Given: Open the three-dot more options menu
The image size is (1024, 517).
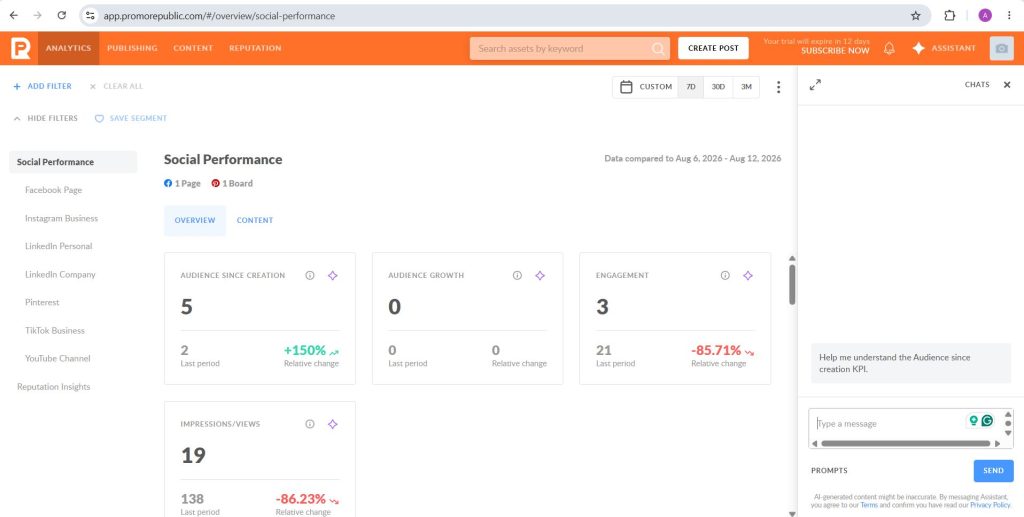Looking at the screenshot, I should pos(778,87).
